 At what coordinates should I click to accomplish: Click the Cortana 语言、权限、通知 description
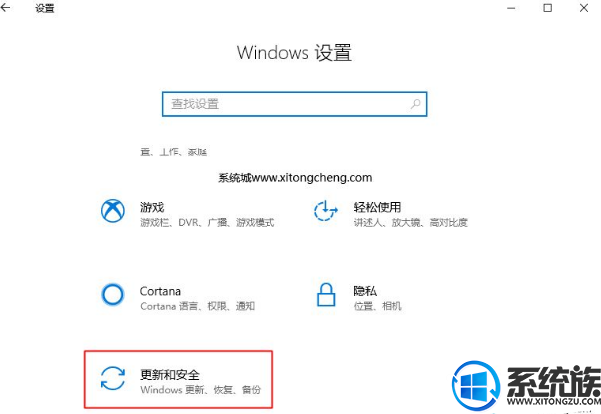click(x=197, y=306)
